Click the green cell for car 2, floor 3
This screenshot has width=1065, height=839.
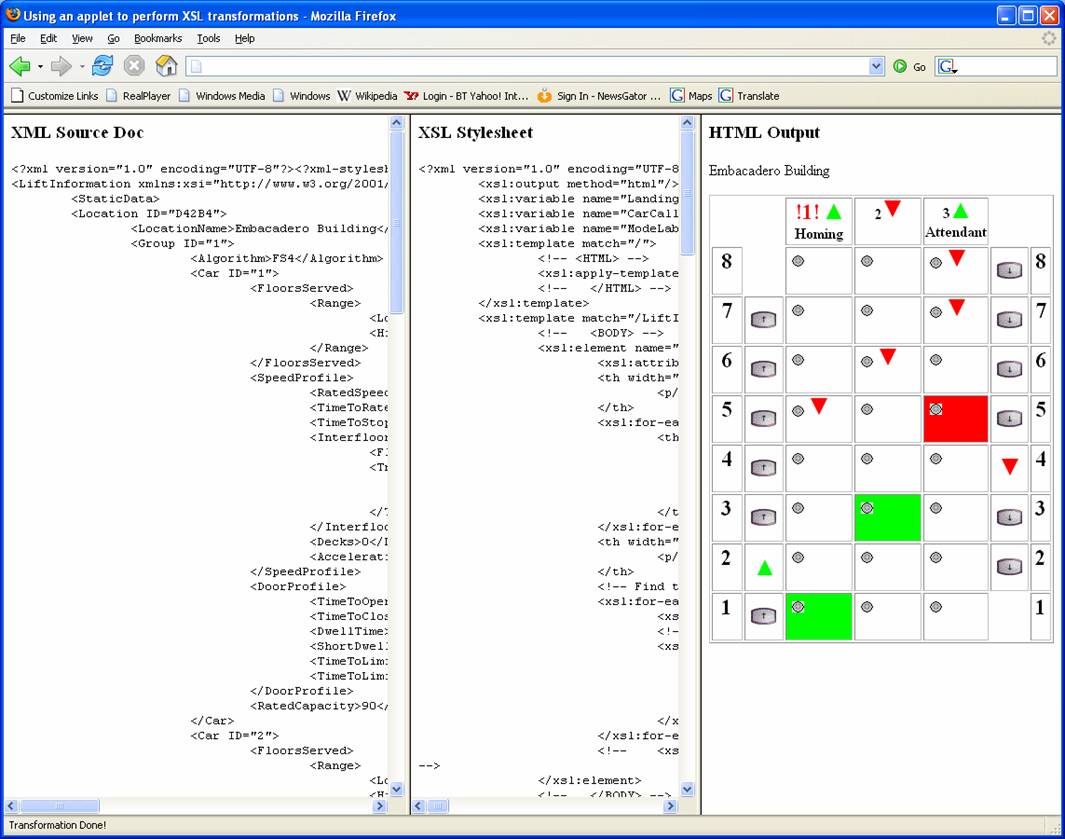[887, 518]
